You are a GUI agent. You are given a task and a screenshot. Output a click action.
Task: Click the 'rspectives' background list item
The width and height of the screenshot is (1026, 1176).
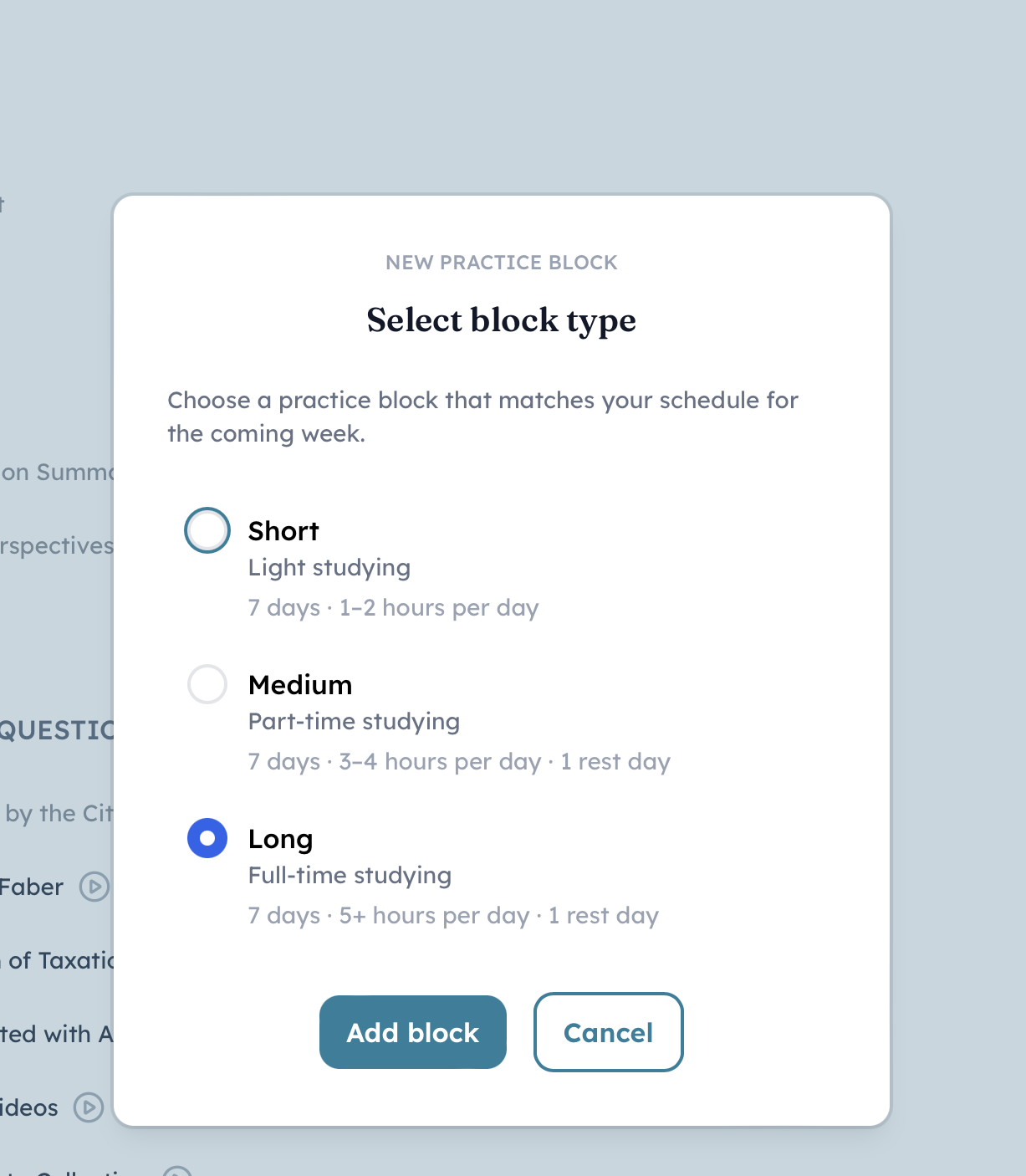(57, 545)
